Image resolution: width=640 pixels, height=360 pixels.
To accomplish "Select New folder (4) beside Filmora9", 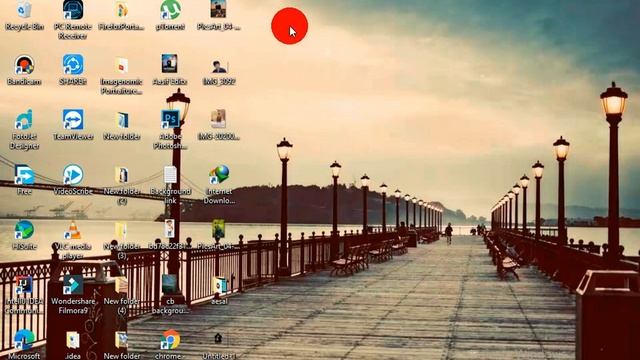I will [121, 285].
